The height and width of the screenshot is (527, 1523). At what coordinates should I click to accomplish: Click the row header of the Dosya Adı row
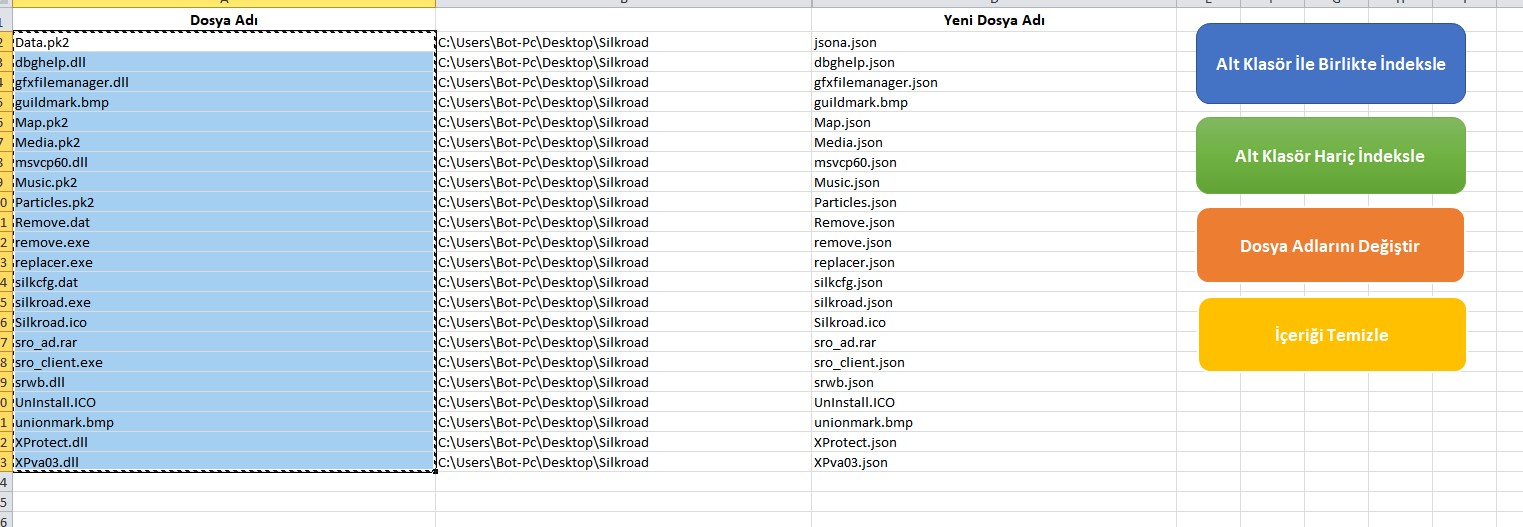(x=5, y=20)
